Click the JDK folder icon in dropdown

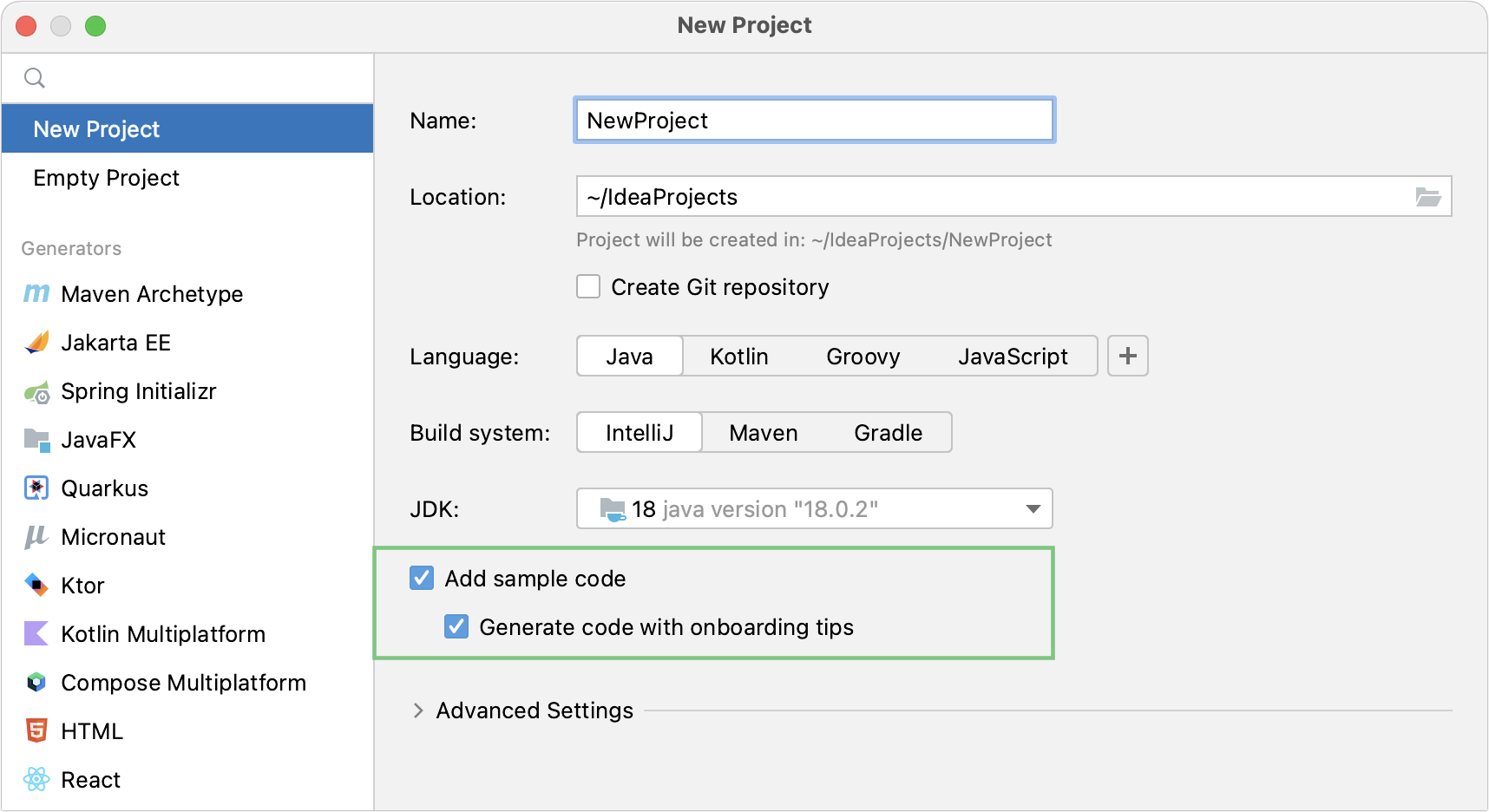click(x=613, y=509)
